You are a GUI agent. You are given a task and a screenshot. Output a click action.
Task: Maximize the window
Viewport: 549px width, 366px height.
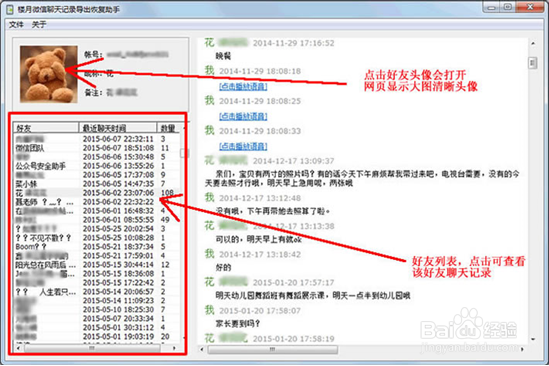point(508,7)
